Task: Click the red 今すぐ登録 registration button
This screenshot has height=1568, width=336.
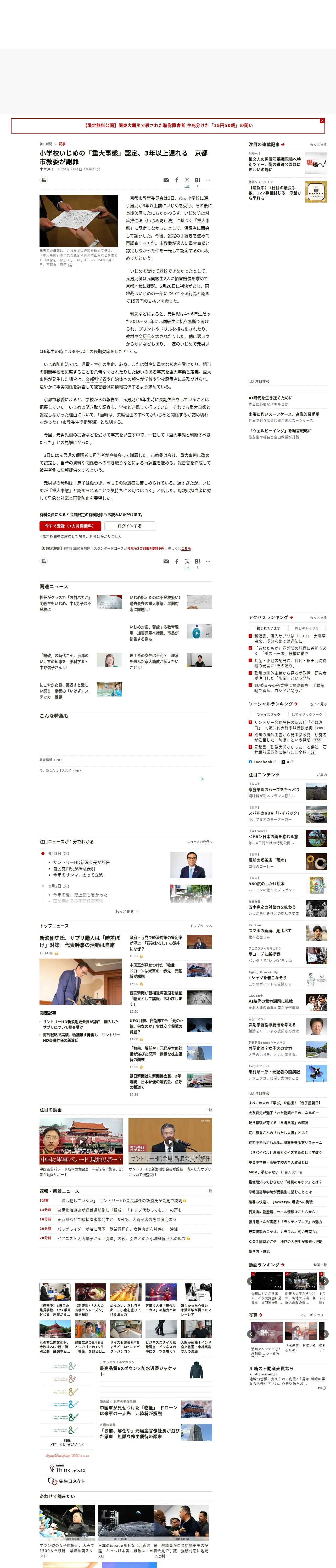Action: (71, 526)
